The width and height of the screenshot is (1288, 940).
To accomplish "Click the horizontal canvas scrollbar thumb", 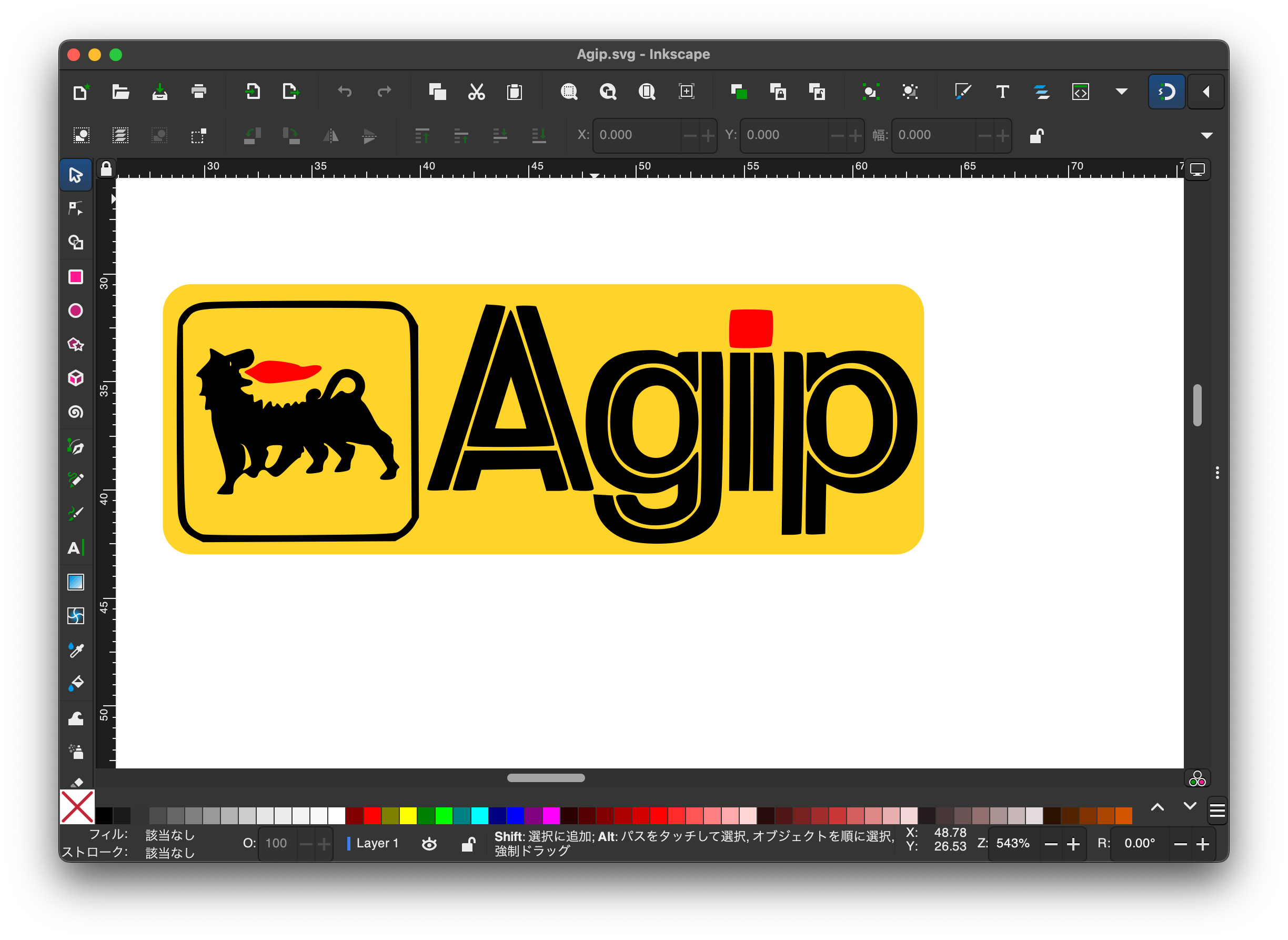I will point(545,778).
